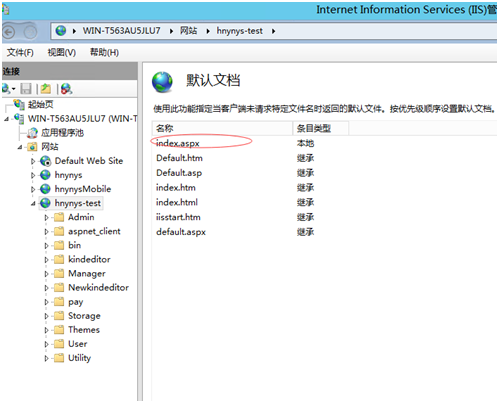Select the iisstart.htm default document
The width and height of the screenshot is (499, 403).
pyautogui.click(x=178, y=217)
